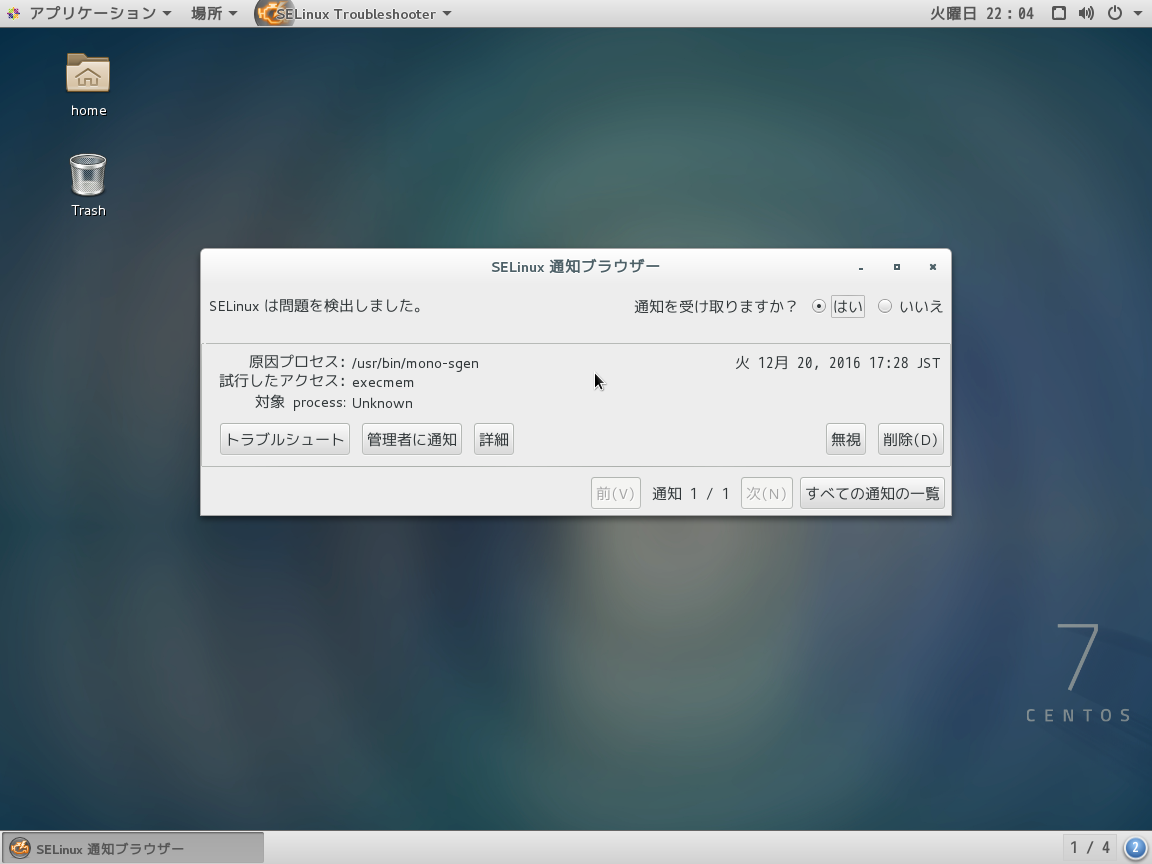
Task: Click the accessibility/window icon in top panel
Action: point(1059,13)
